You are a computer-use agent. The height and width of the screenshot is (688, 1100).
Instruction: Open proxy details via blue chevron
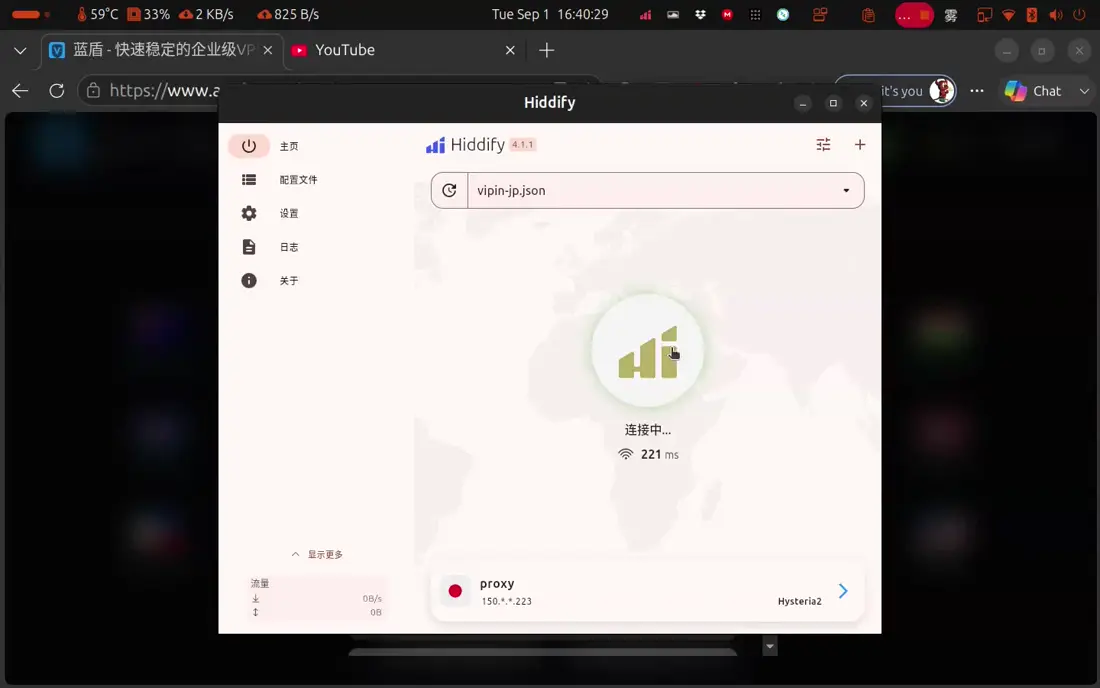pyautogui.click(x=843, y=591)
